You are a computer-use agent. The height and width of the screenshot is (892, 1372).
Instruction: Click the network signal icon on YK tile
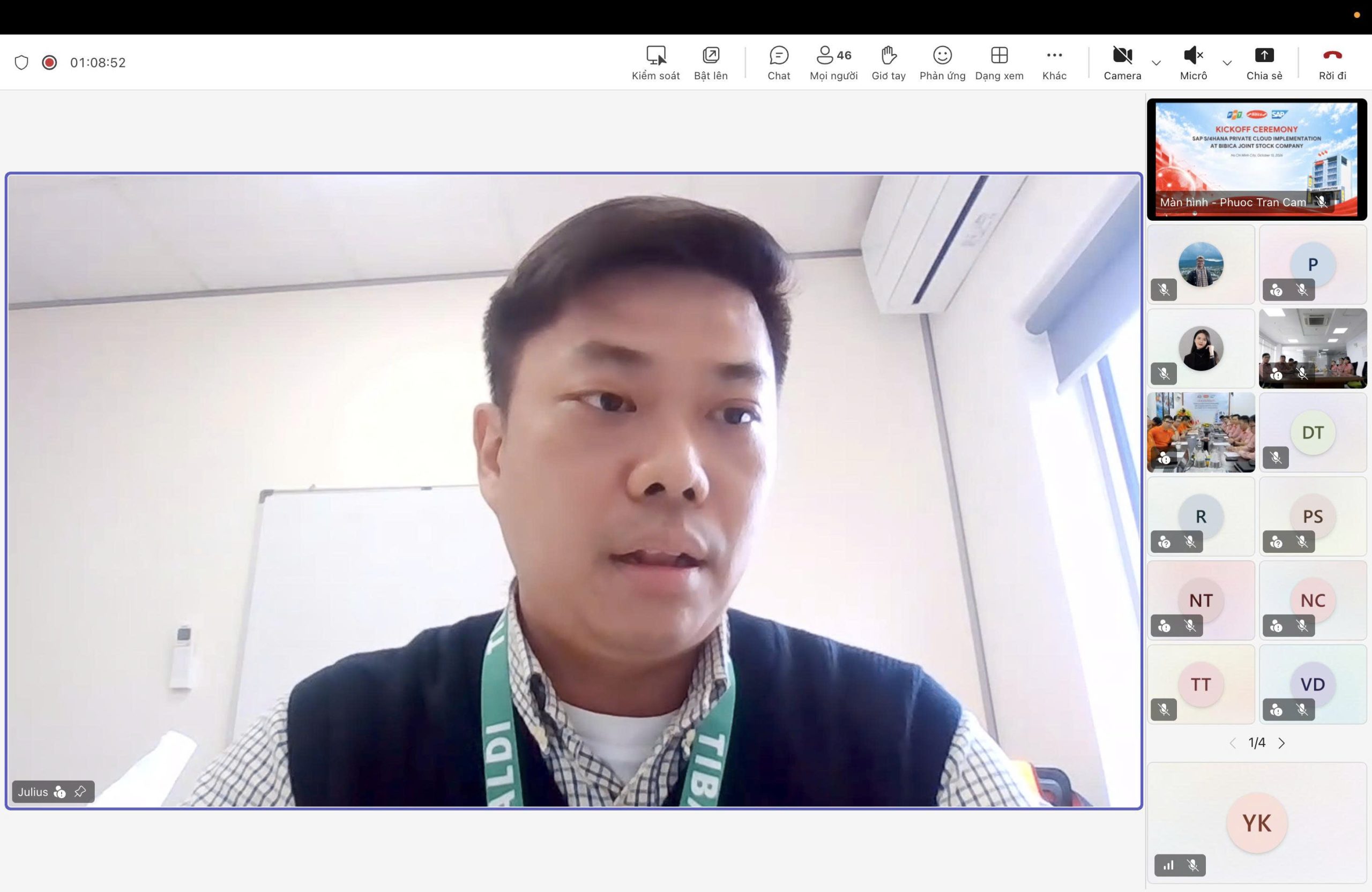click(1168, 865)
